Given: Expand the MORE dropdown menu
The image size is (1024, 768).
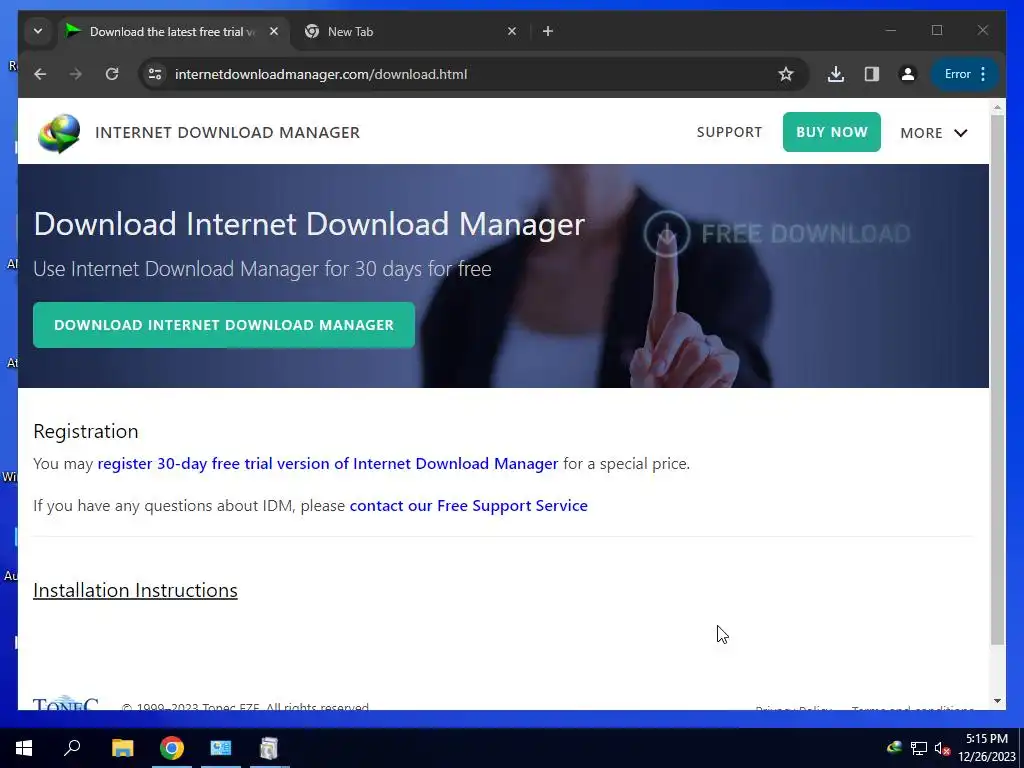Looking at the screenshot, I should (933, 133).
